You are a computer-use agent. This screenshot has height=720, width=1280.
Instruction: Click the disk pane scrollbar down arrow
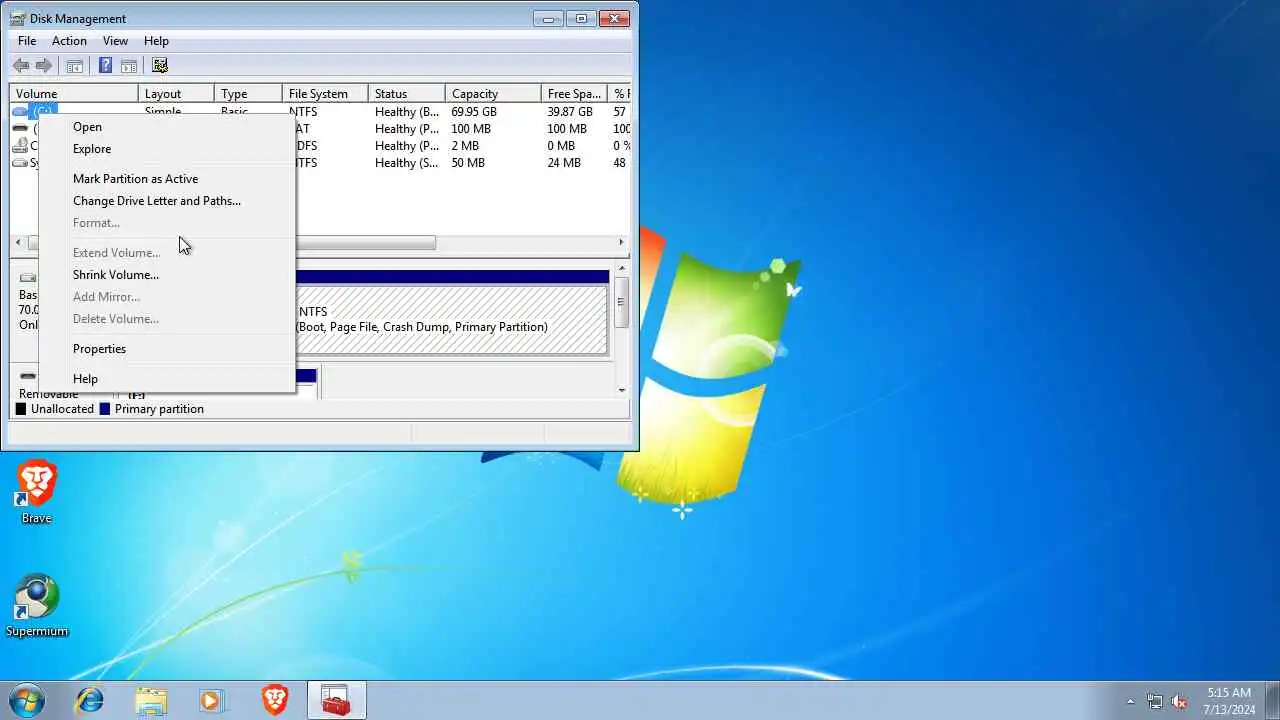[x=622, y=390]
